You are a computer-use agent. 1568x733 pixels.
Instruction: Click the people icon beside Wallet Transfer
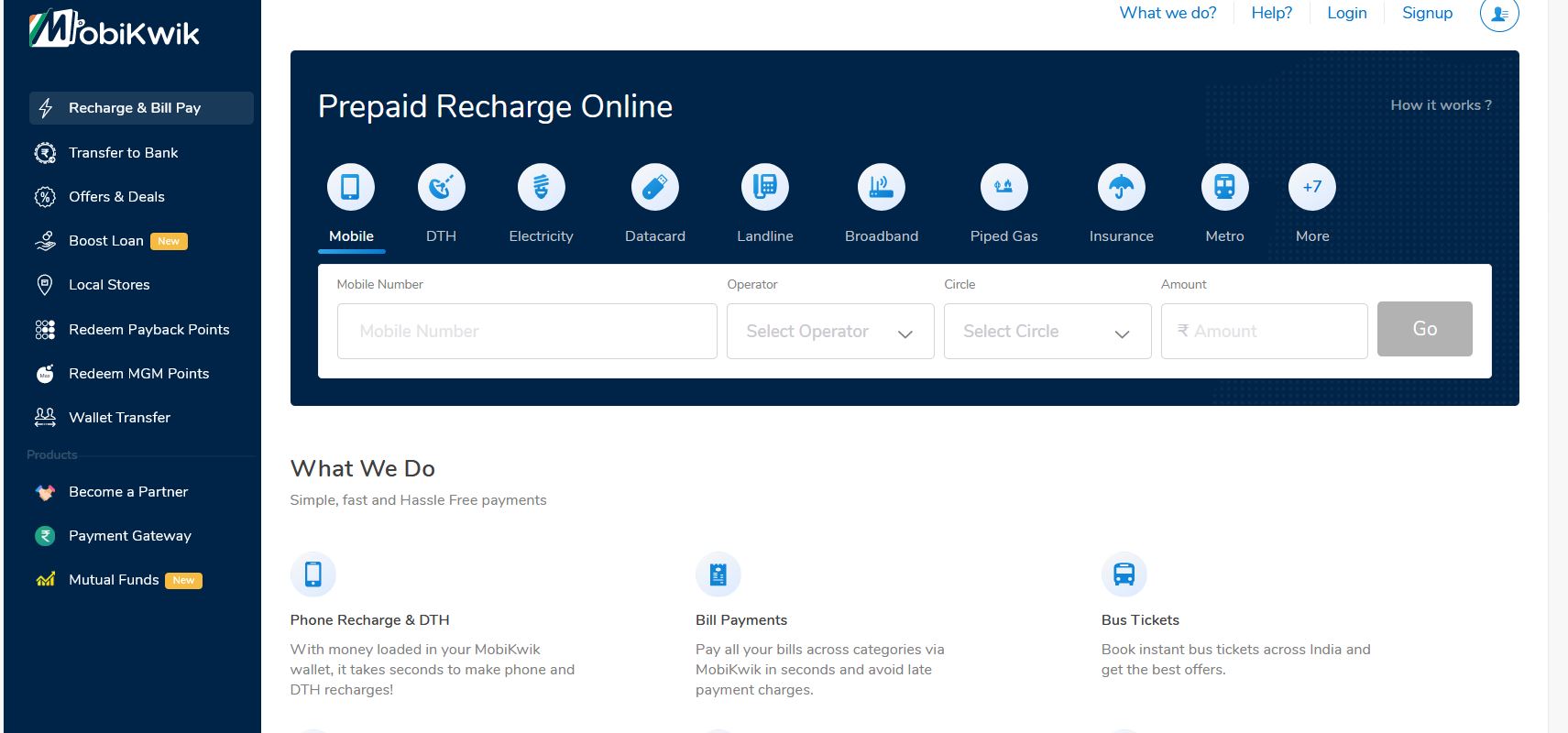(x=45, y=418)
